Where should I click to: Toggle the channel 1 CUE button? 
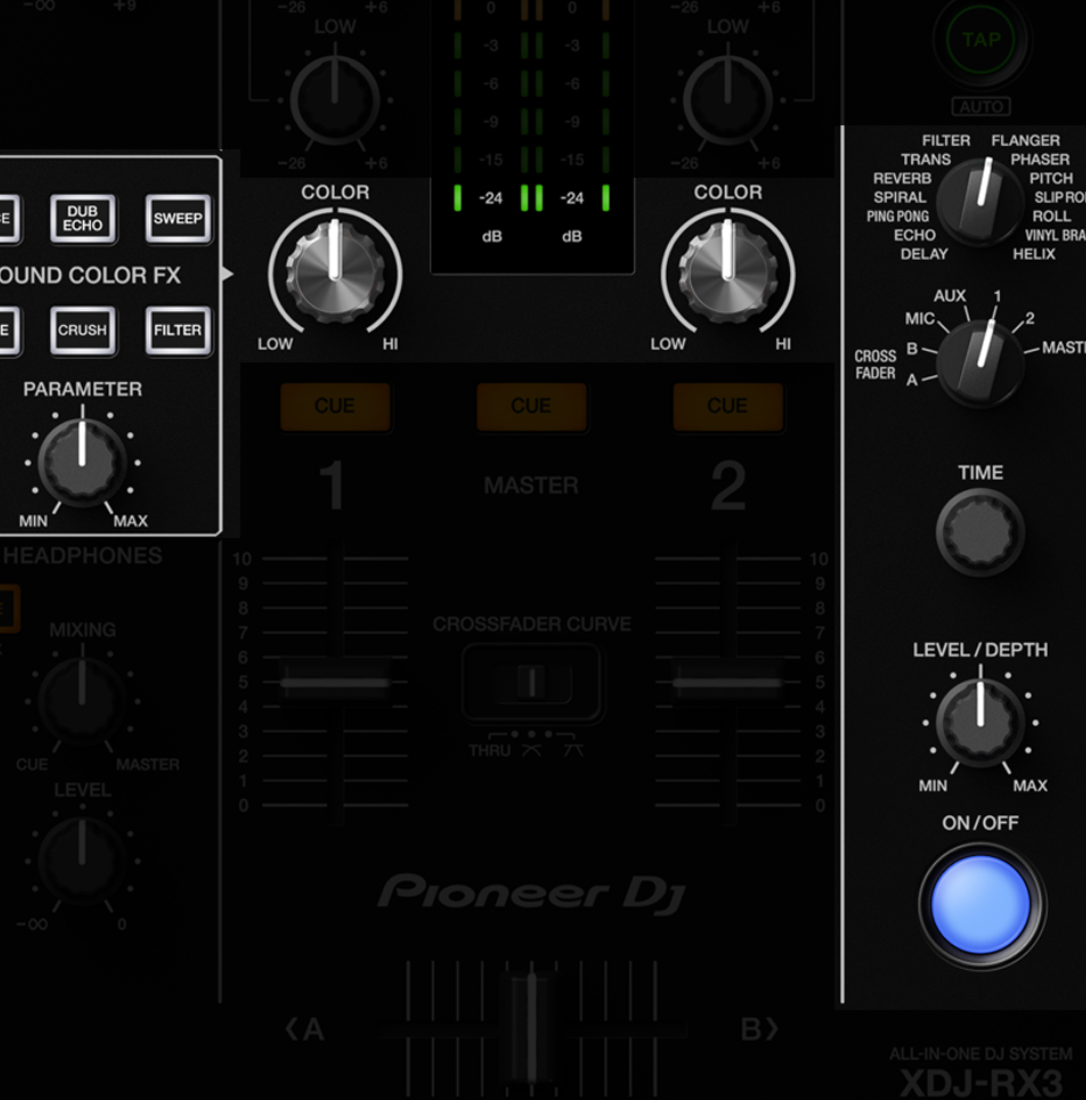point(335,406)
